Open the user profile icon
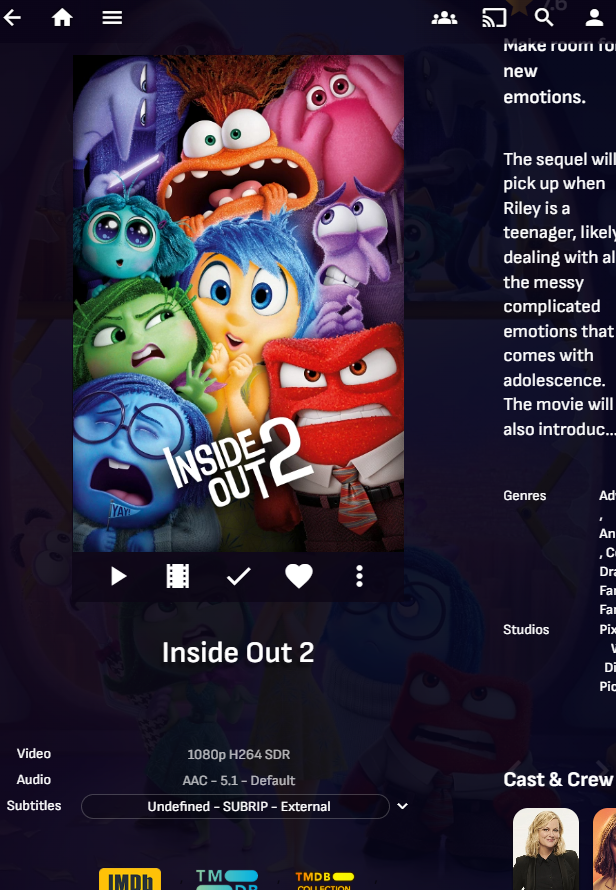616x890 pixels. [x=594, y=18]
